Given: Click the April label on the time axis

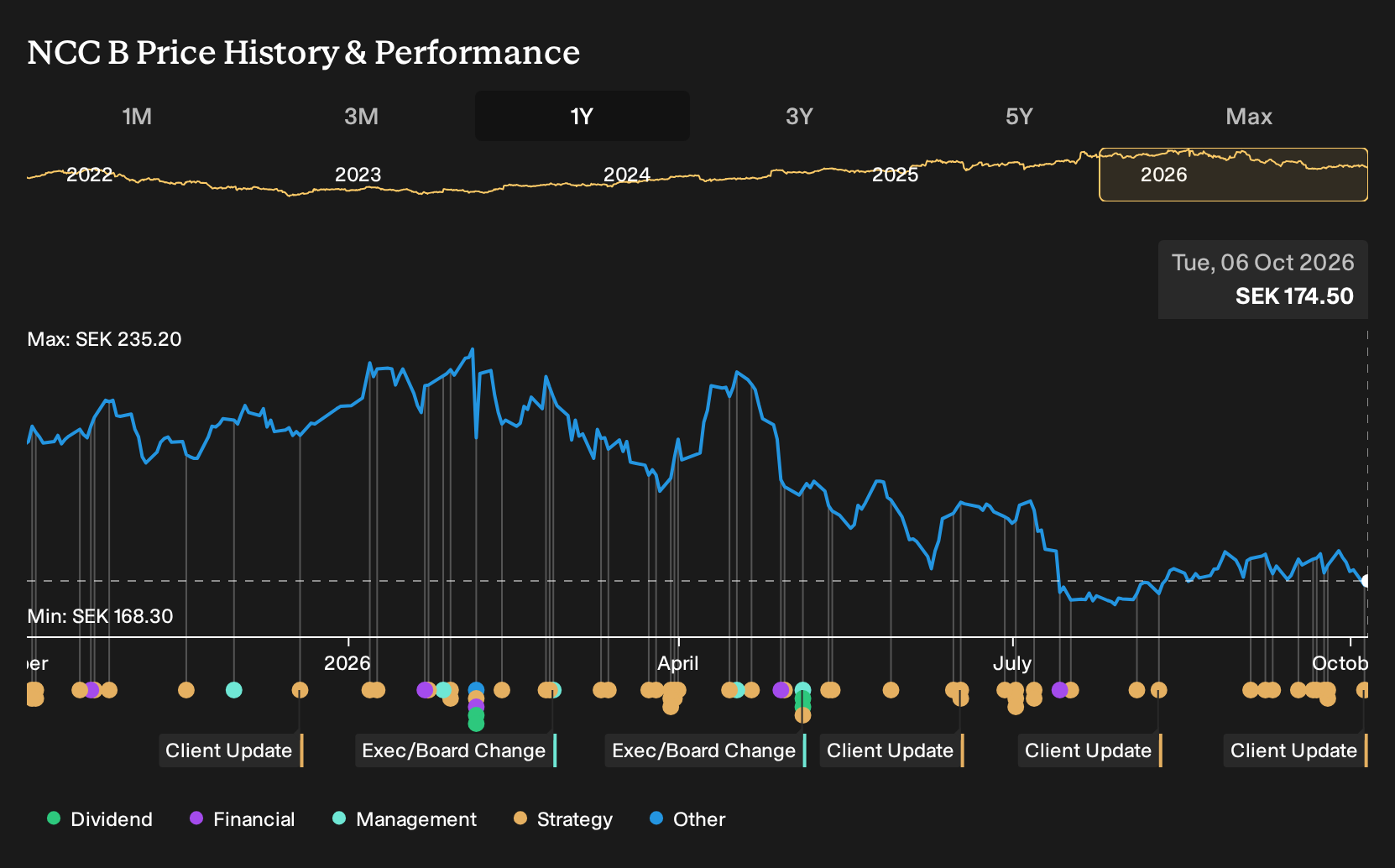Looking at the screenshot, I should click(x=678, y=663).
